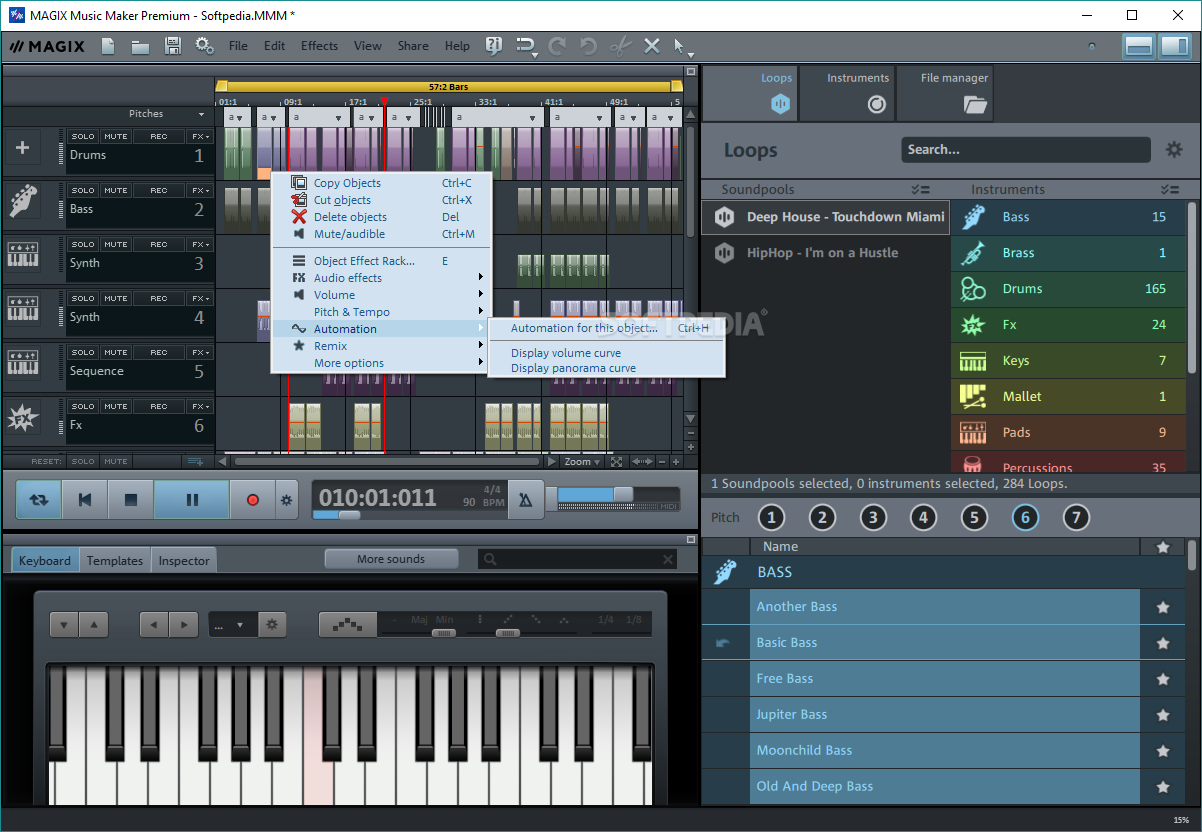Open FX dropdown on Drums track
The height and width of the screenshot is (832, 1202).
pos(200,136)
